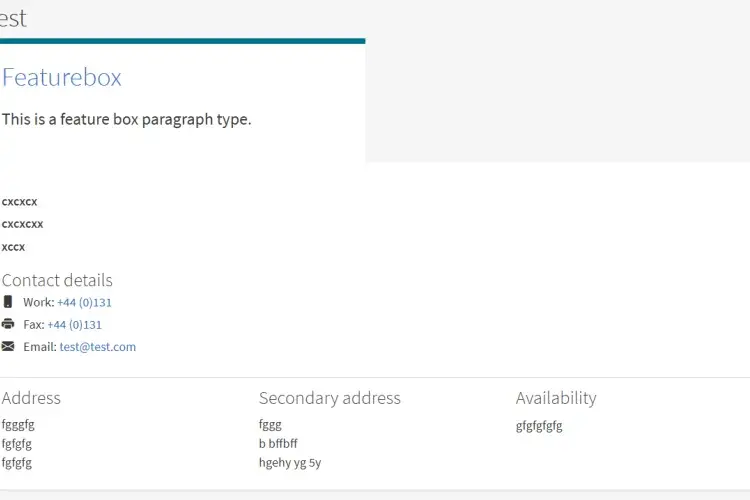750x500 pixels.
Task: Click the Secondary address heading
Action: click(x=329, y=398)
